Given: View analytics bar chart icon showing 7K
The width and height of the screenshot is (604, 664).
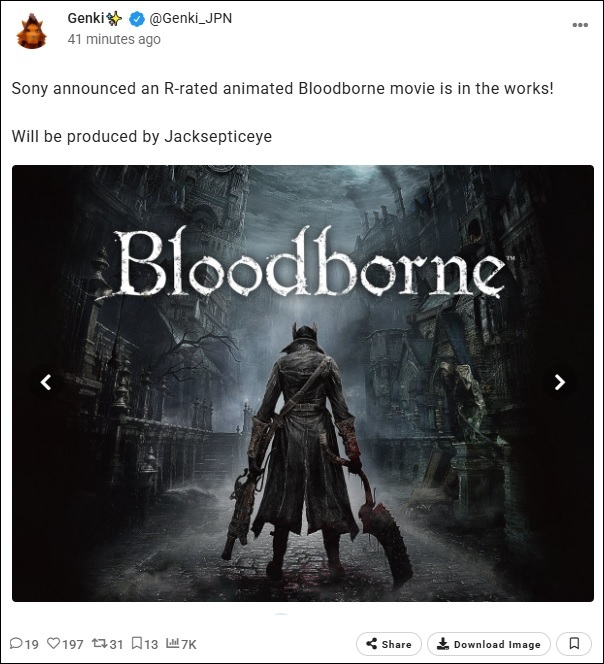Looking at the screenshot, I should pos(172,644).
